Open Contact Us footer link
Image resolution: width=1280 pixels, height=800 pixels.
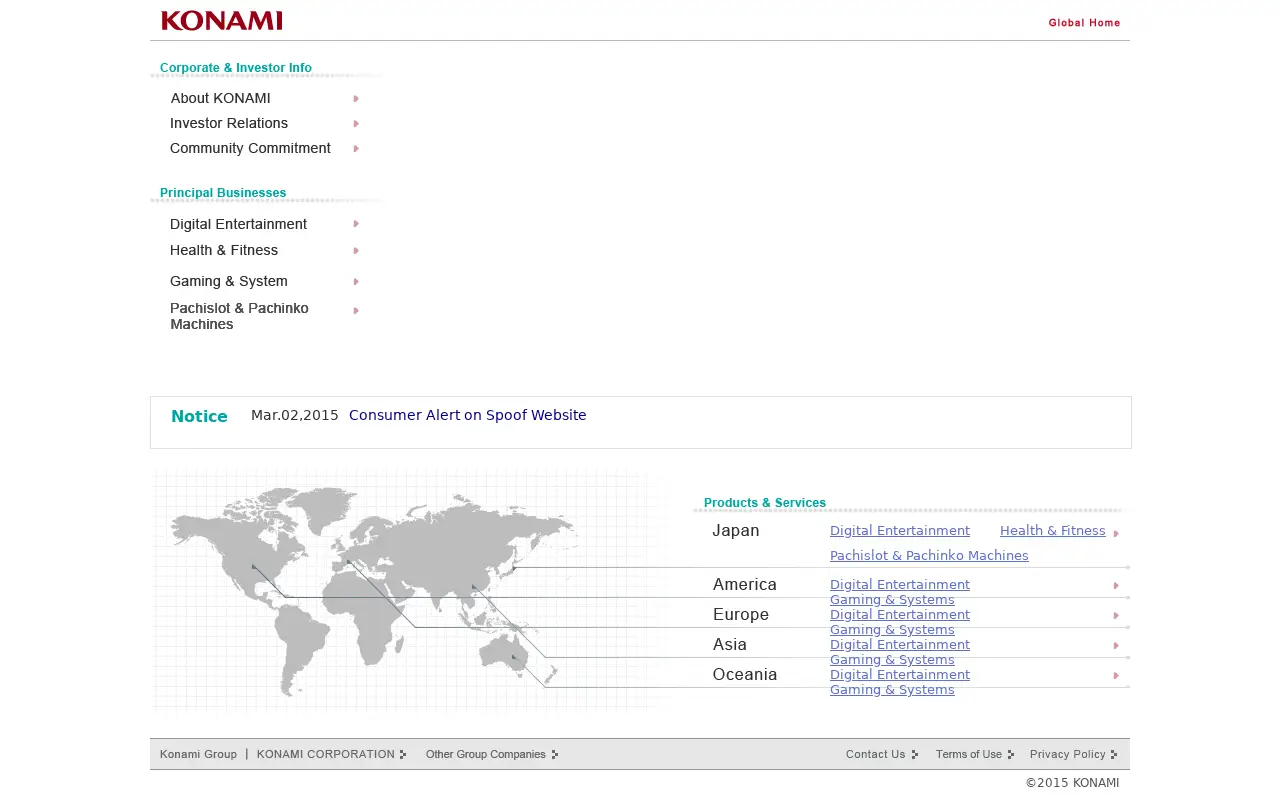point(876,754)
